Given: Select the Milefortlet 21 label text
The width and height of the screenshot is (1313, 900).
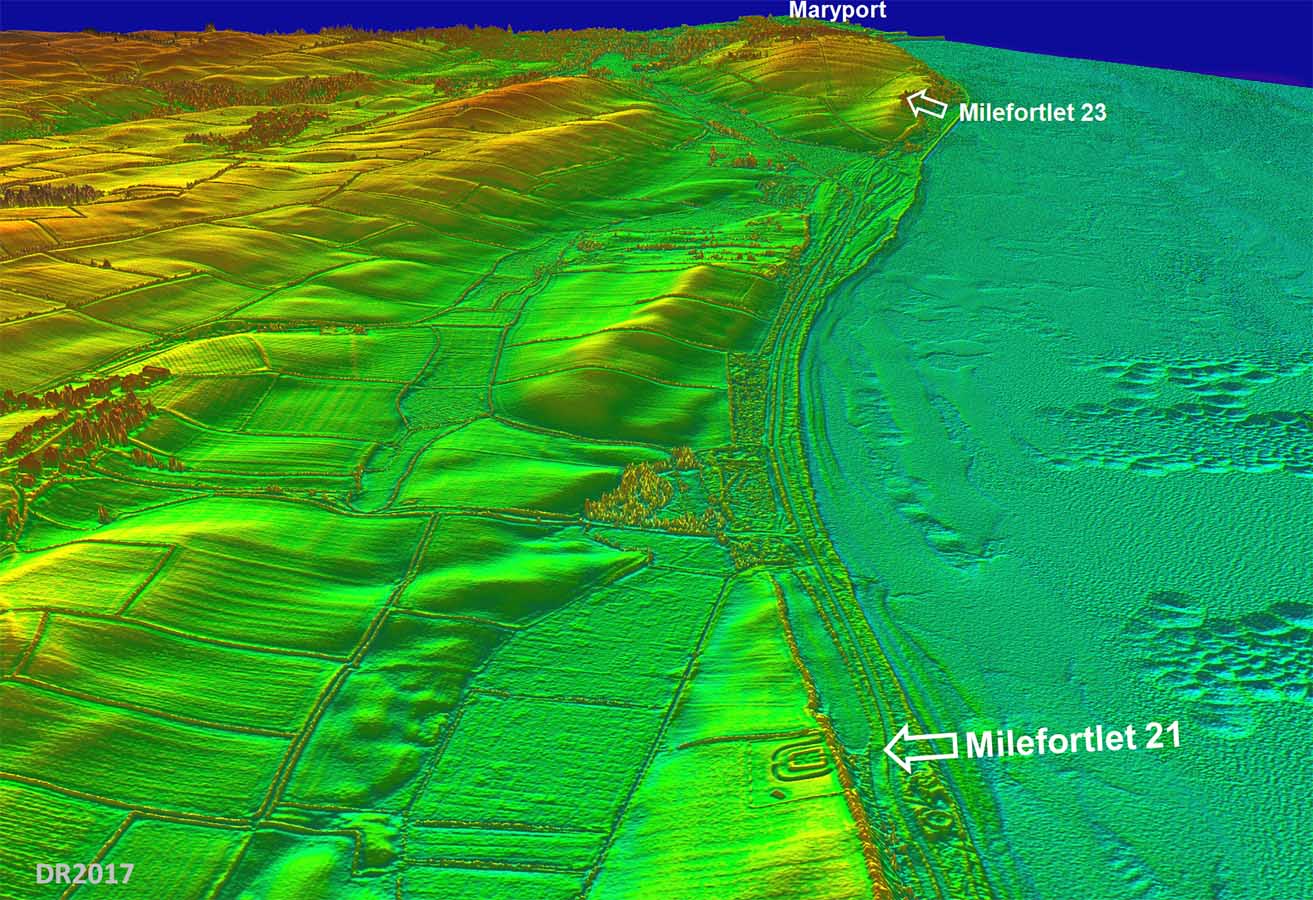Looking at the screenshot, I should 1073,742.
